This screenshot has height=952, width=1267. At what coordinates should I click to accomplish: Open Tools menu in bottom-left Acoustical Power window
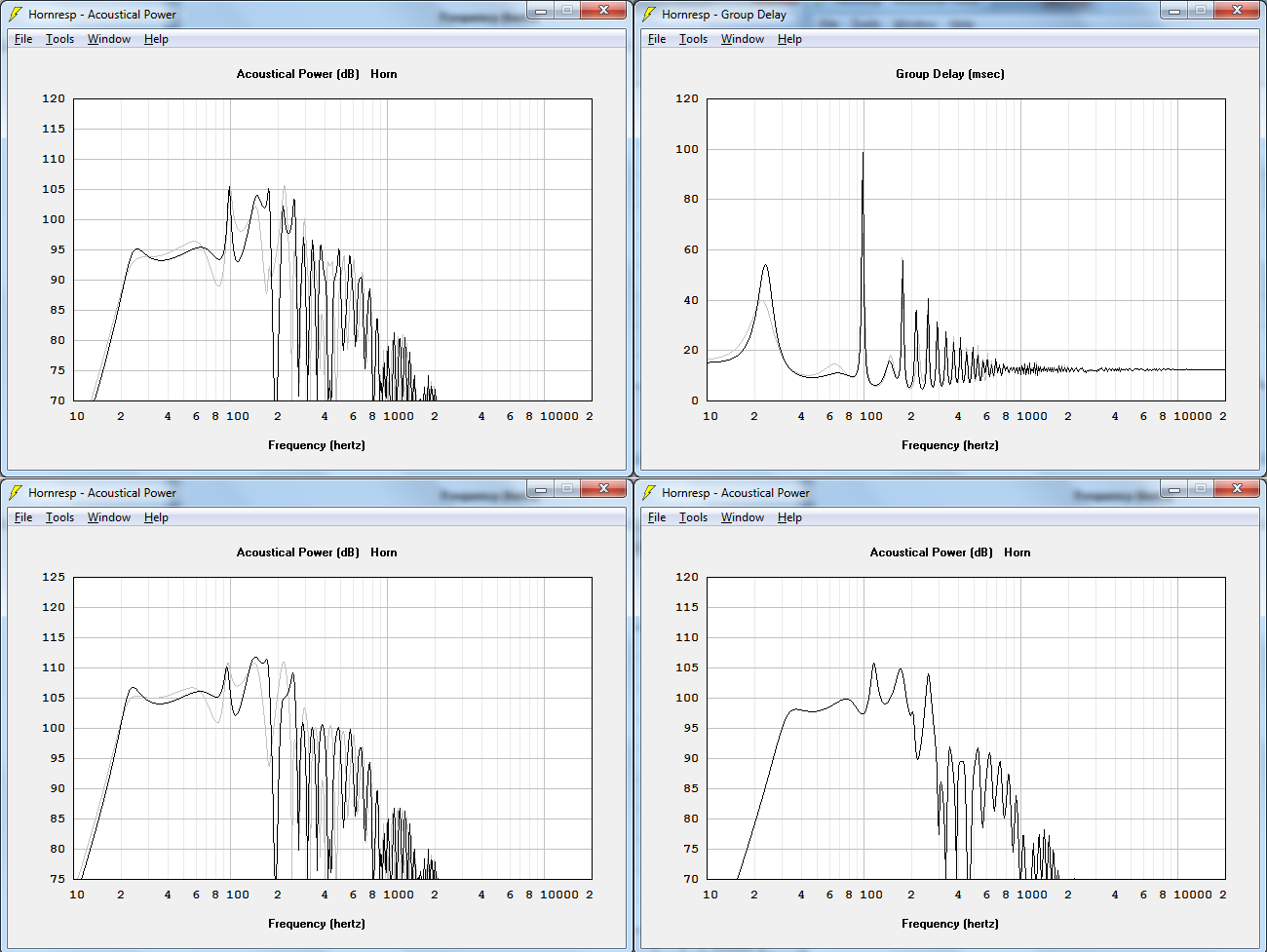[x=59, y=517]
